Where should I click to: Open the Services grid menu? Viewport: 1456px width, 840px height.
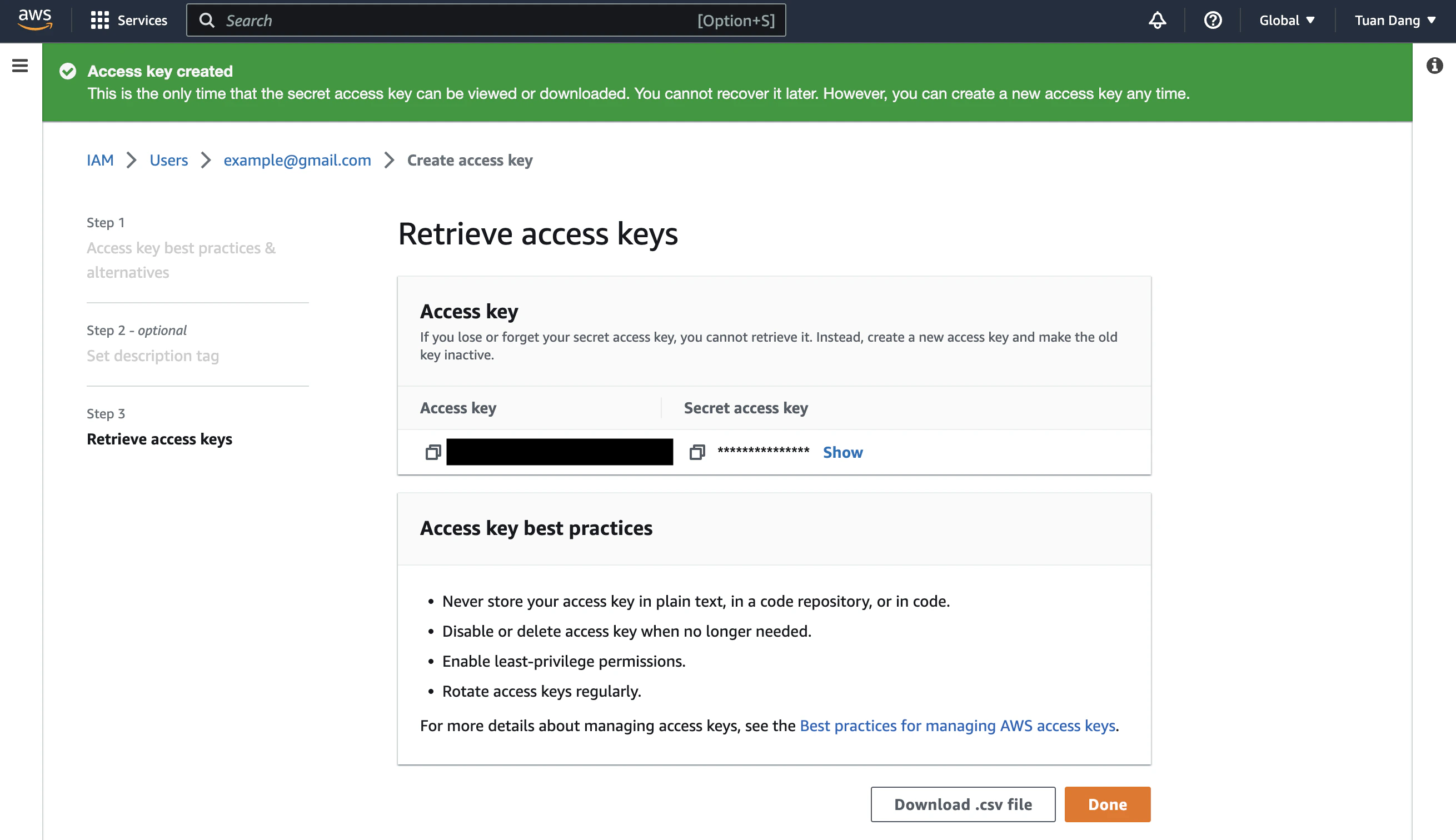(x=129, y=20)
